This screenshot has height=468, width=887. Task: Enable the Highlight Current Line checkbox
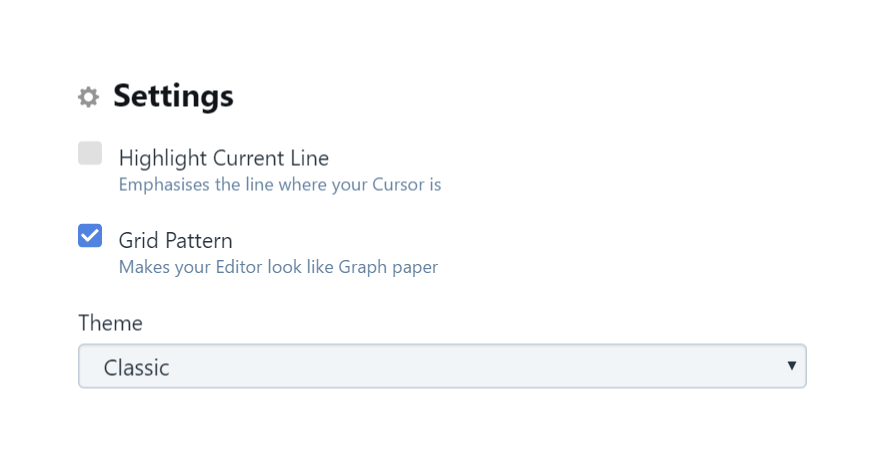[90, 153]
